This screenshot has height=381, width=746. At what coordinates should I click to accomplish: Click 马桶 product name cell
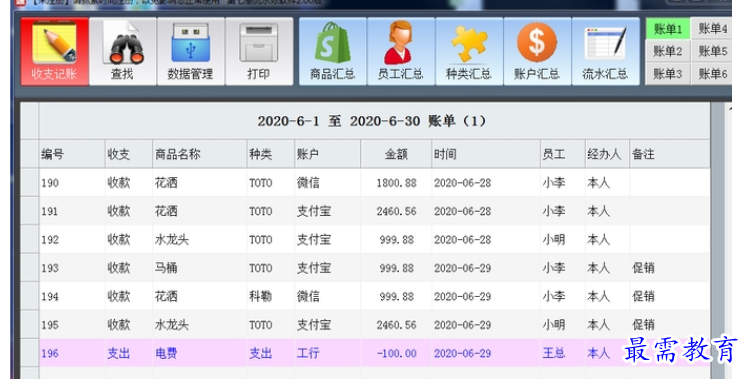(166, 268)
